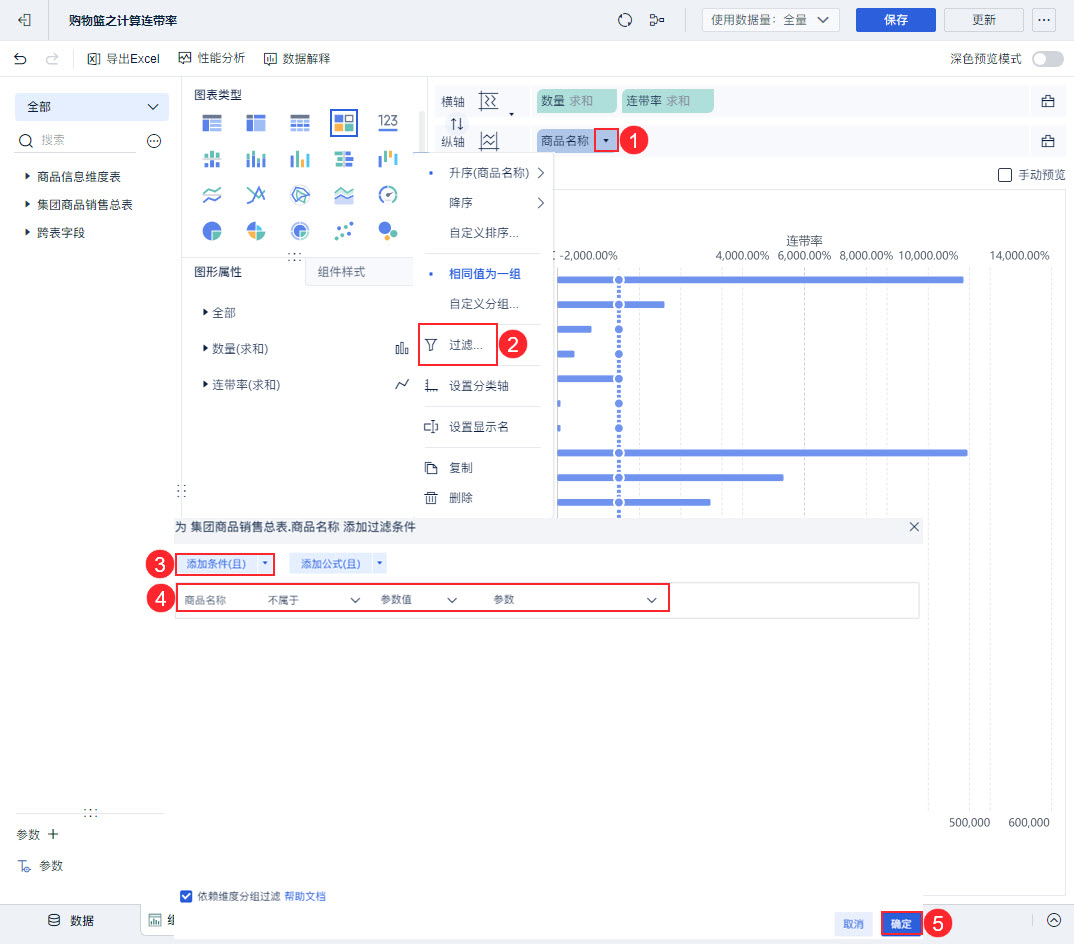Open 性能分析 performance analysis
Screen dimensions: 1074x944
pos(212,58)
